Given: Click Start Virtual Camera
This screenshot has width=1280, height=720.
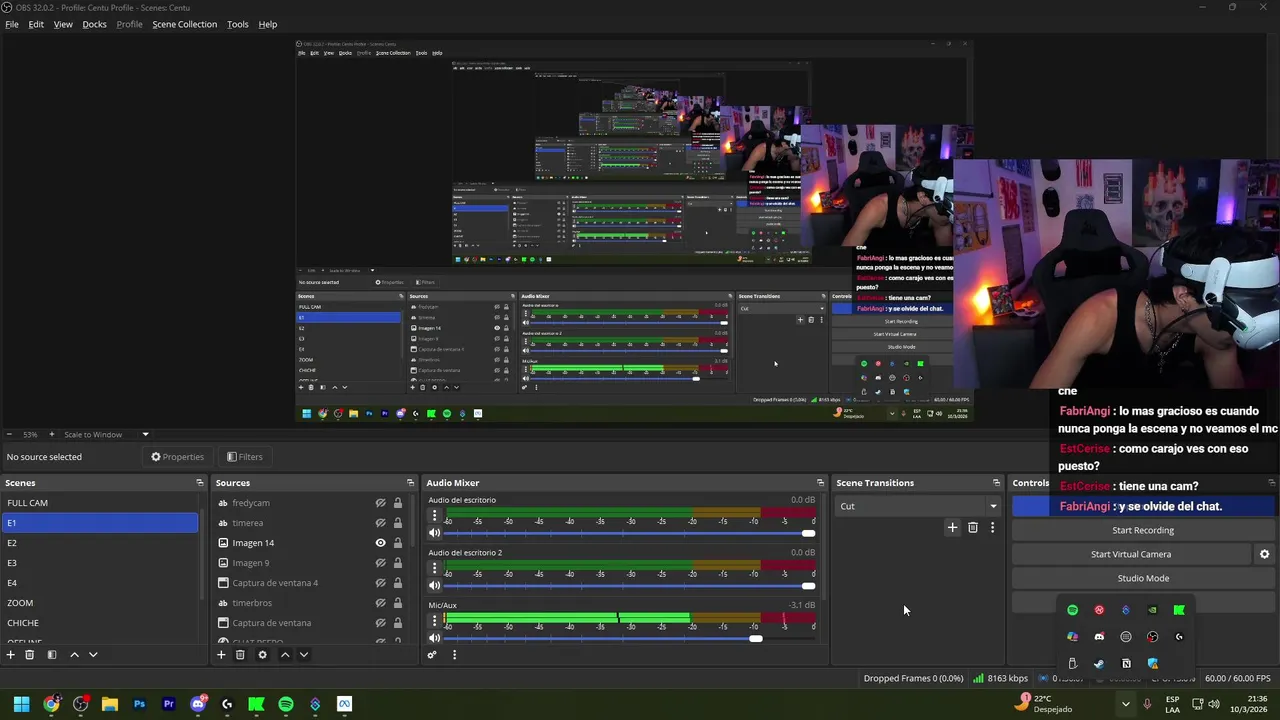Looking at the screenshot, I should click(1131, 554).
